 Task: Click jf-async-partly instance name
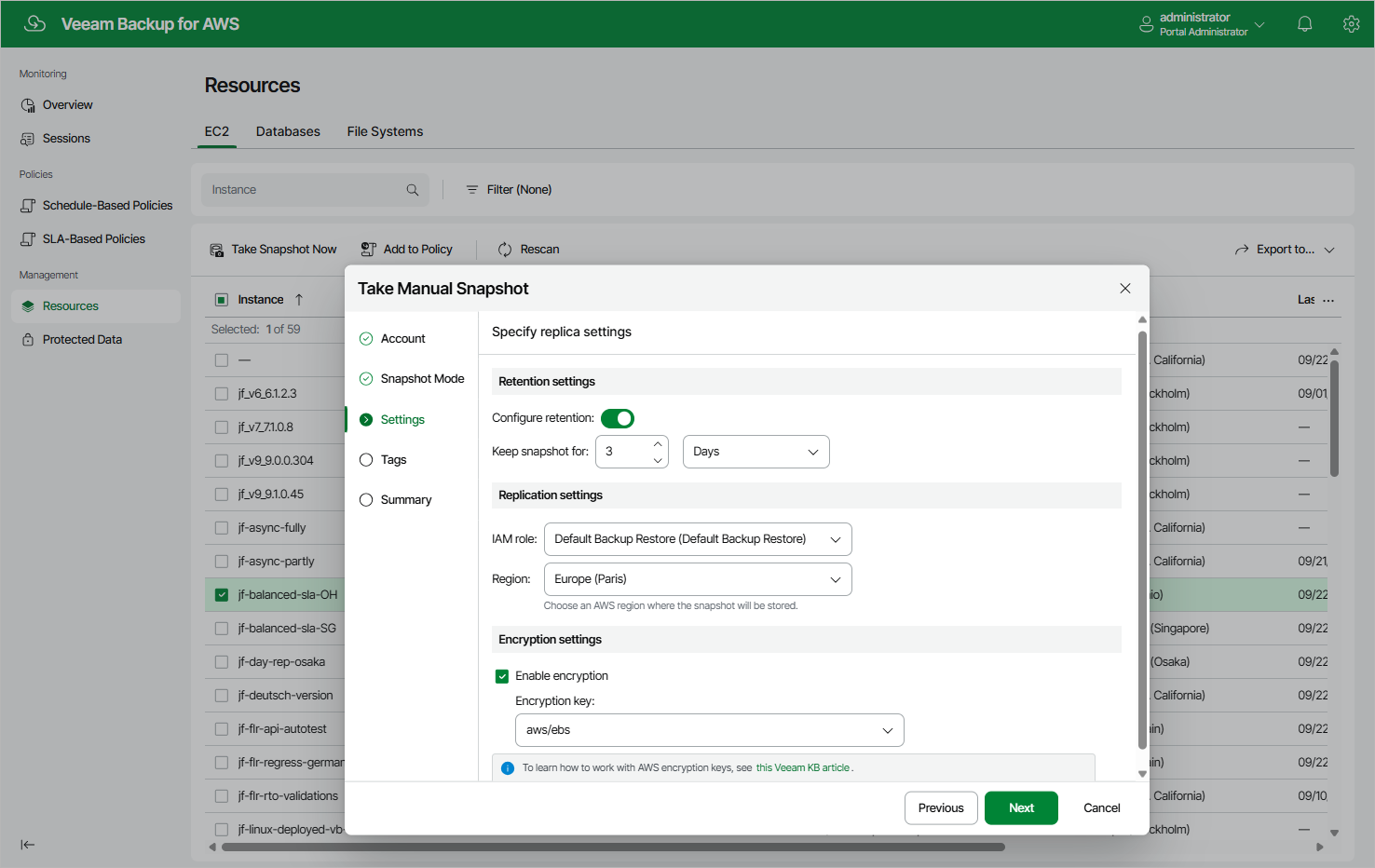point(276,562)
